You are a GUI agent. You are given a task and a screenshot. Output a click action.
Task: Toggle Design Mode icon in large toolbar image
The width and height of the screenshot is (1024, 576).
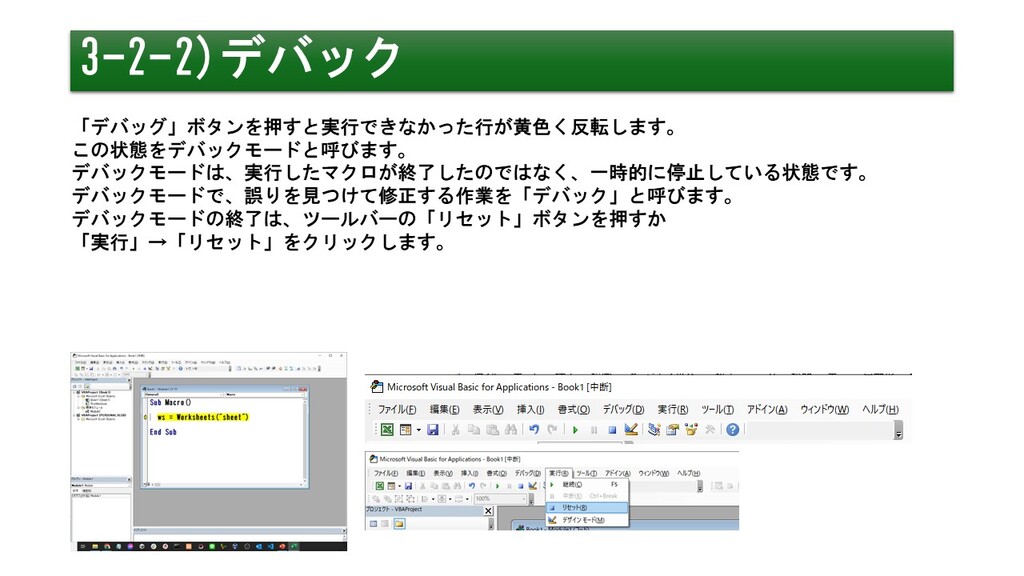coord(631,429)
